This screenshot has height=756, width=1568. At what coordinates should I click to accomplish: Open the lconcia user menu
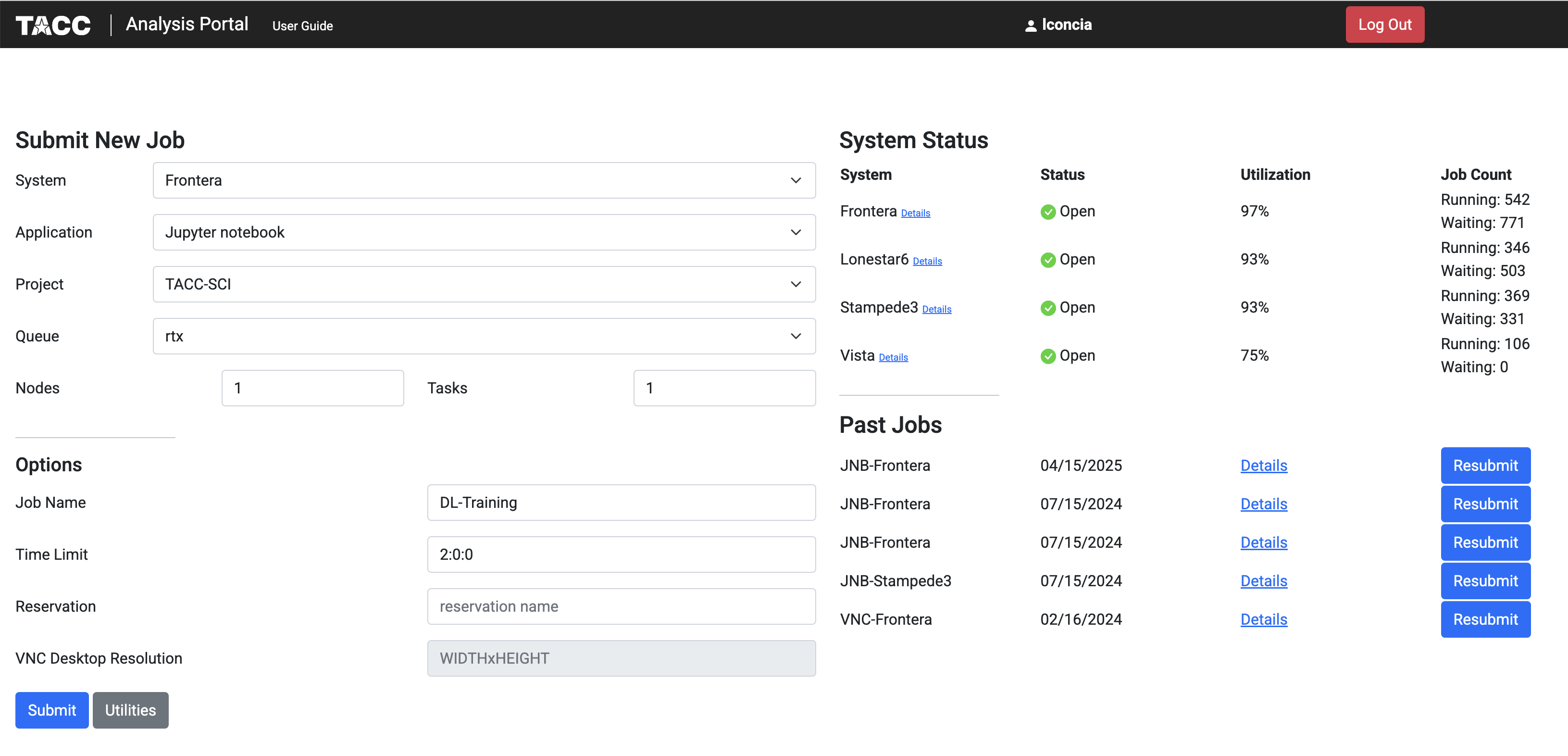[1058, 25]
